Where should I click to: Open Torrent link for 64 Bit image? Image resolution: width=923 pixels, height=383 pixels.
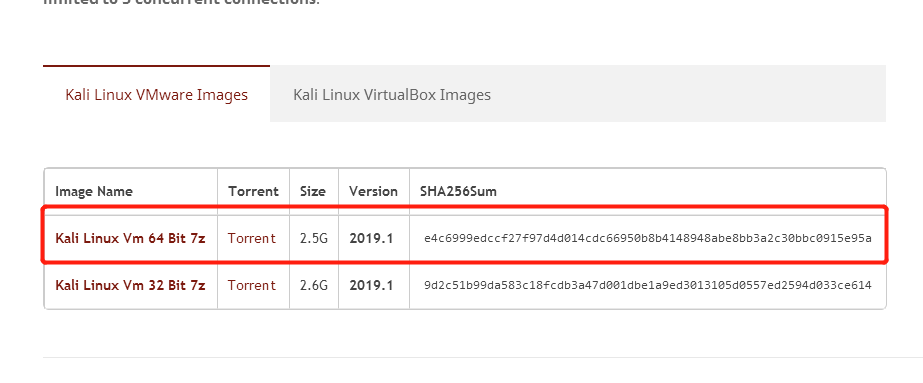[x=252, y=238]
